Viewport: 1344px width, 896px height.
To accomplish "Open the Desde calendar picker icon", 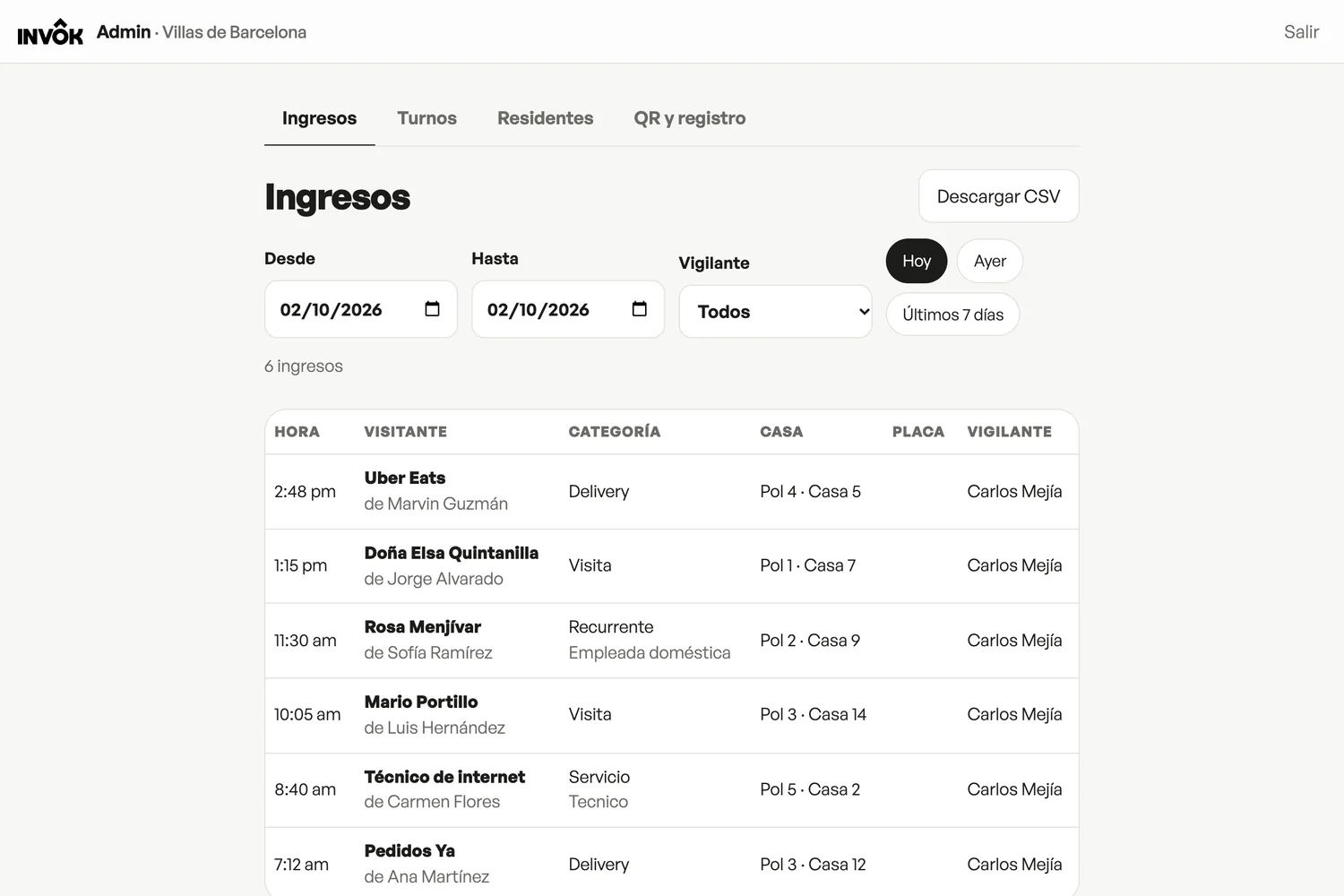I will coord(432,309).
